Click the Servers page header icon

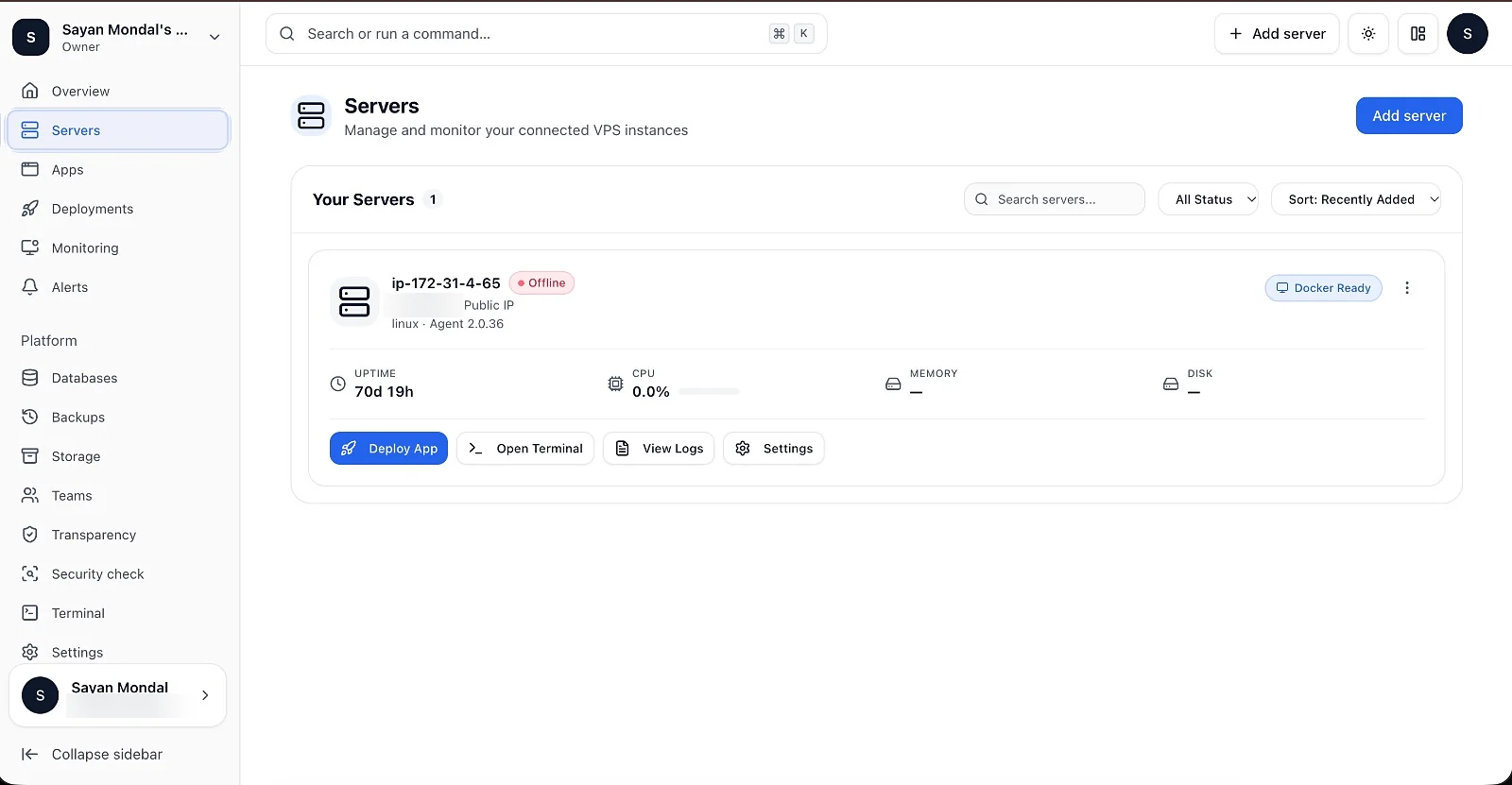(311, 115)
